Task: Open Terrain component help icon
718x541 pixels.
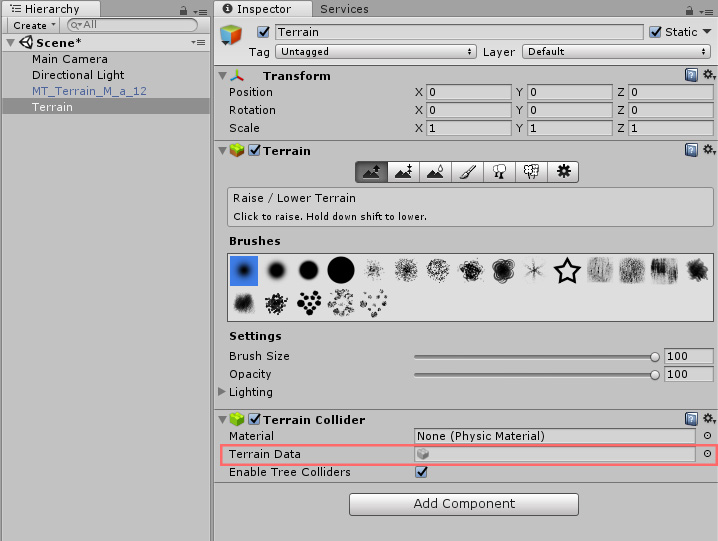Action: pyautogui.click(x=691, y=150)
